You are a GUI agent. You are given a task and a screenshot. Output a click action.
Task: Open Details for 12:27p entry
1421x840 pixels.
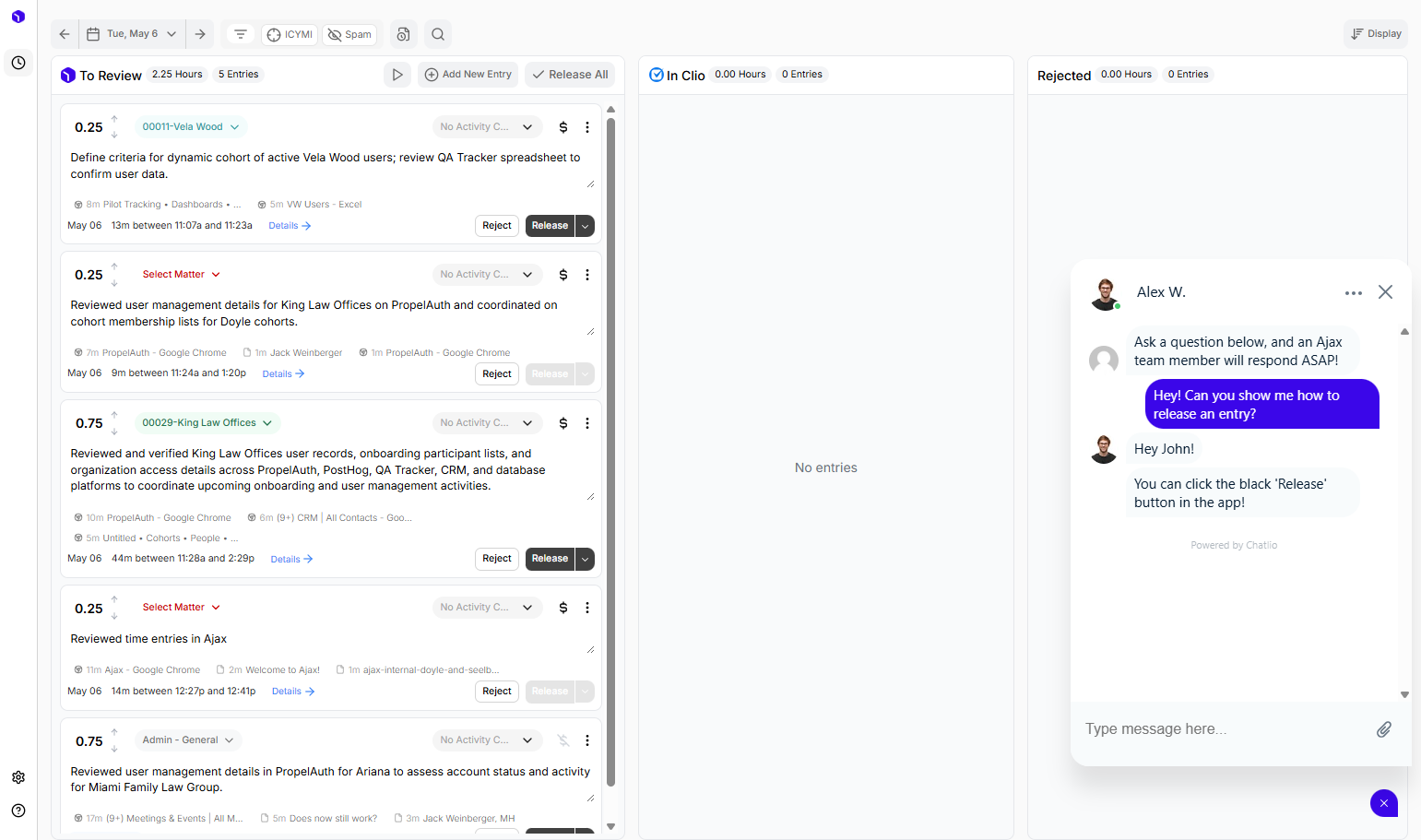(293, 692)
